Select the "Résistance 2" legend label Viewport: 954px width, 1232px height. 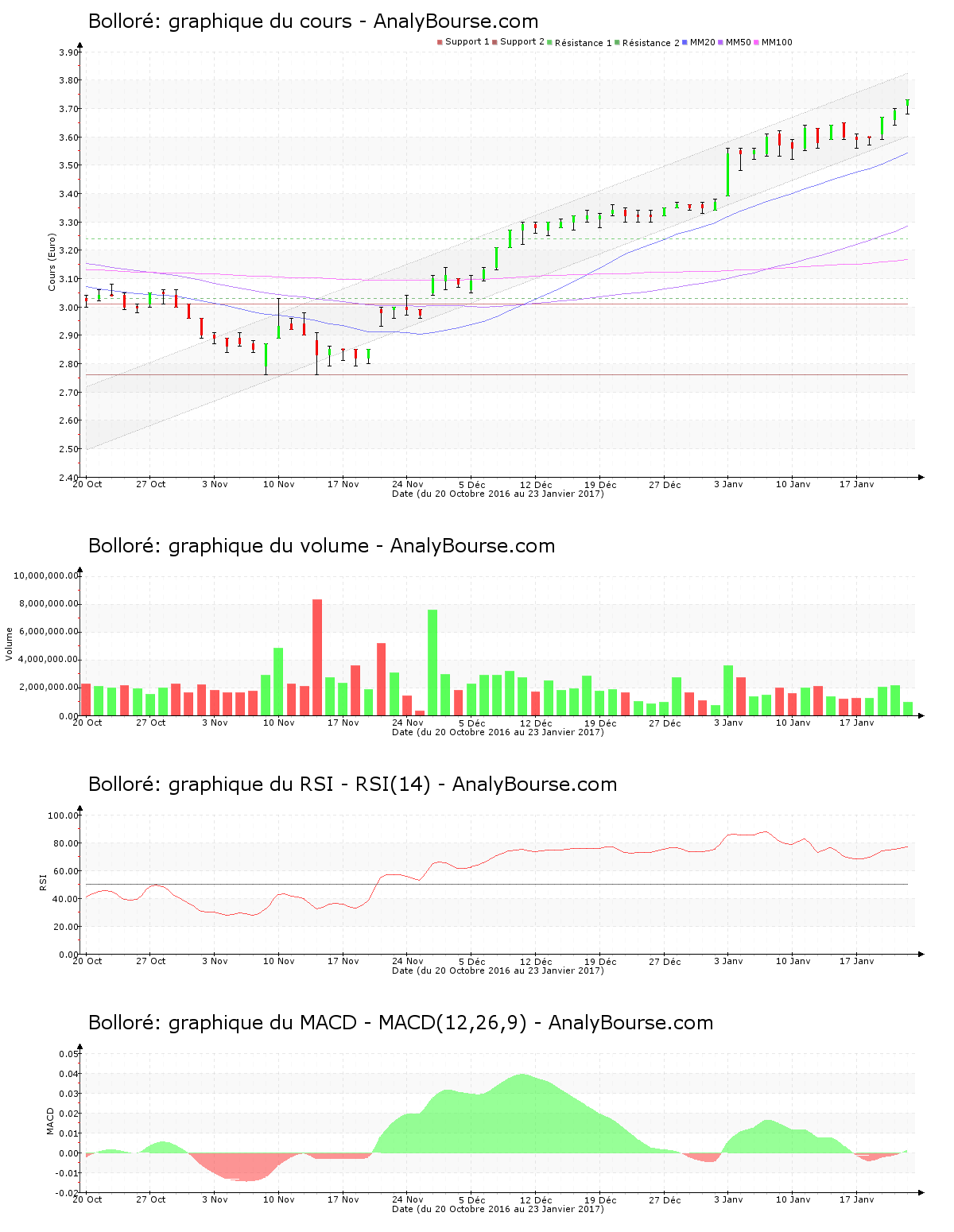pyautogui.click(x=651, y=43)
